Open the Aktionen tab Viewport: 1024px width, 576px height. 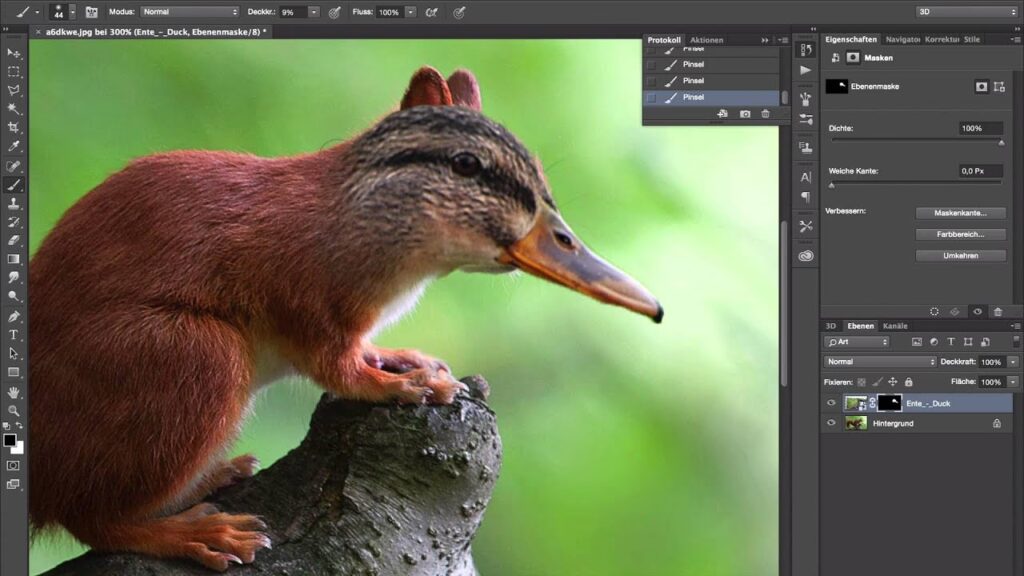pyautogui.click(x=706, y=40)
